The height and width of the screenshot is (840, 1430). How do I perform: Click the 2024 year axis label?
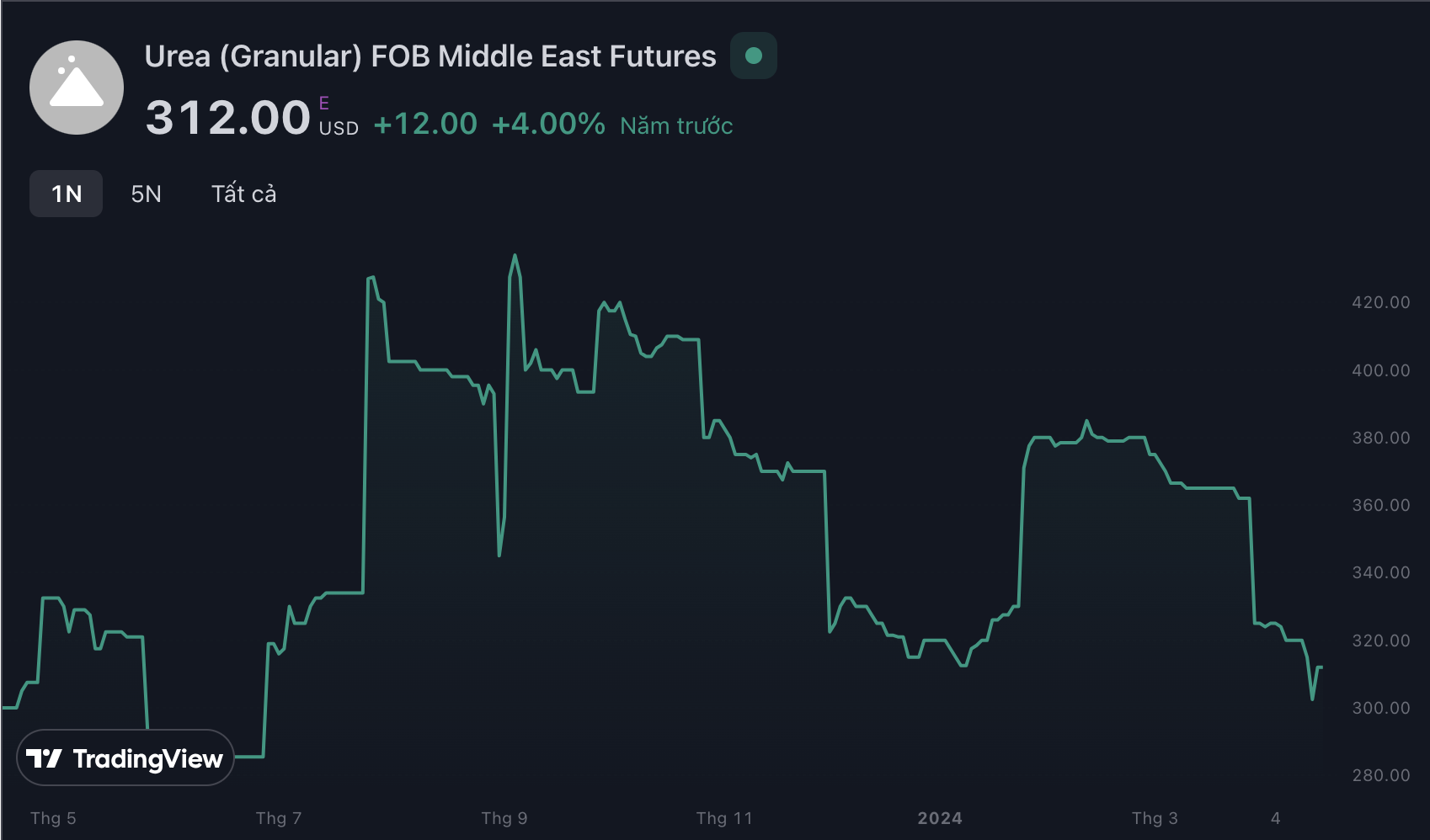[x=940, y=818]
